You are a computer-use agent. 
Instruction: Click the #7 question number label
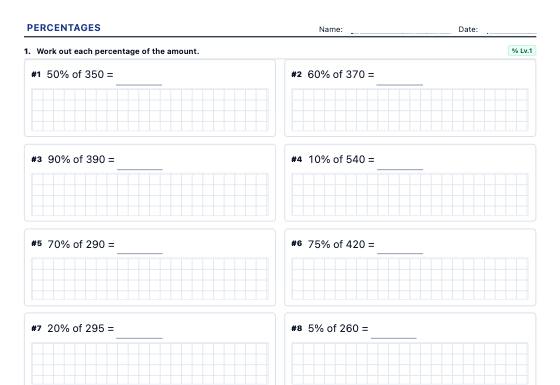coord(36,328)
